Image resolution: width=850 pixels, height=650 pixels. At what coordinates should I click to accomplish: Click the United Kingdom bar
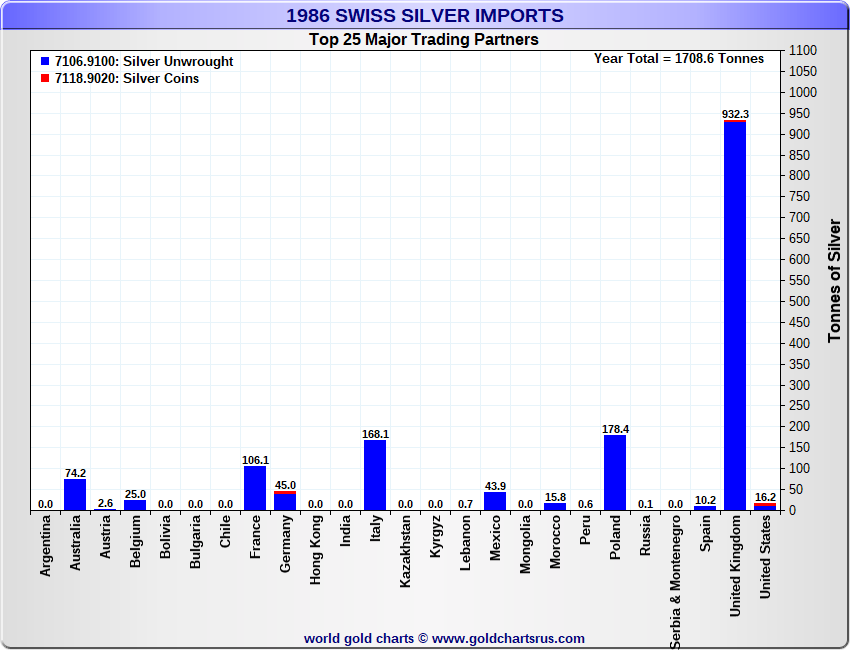point(735,316)
